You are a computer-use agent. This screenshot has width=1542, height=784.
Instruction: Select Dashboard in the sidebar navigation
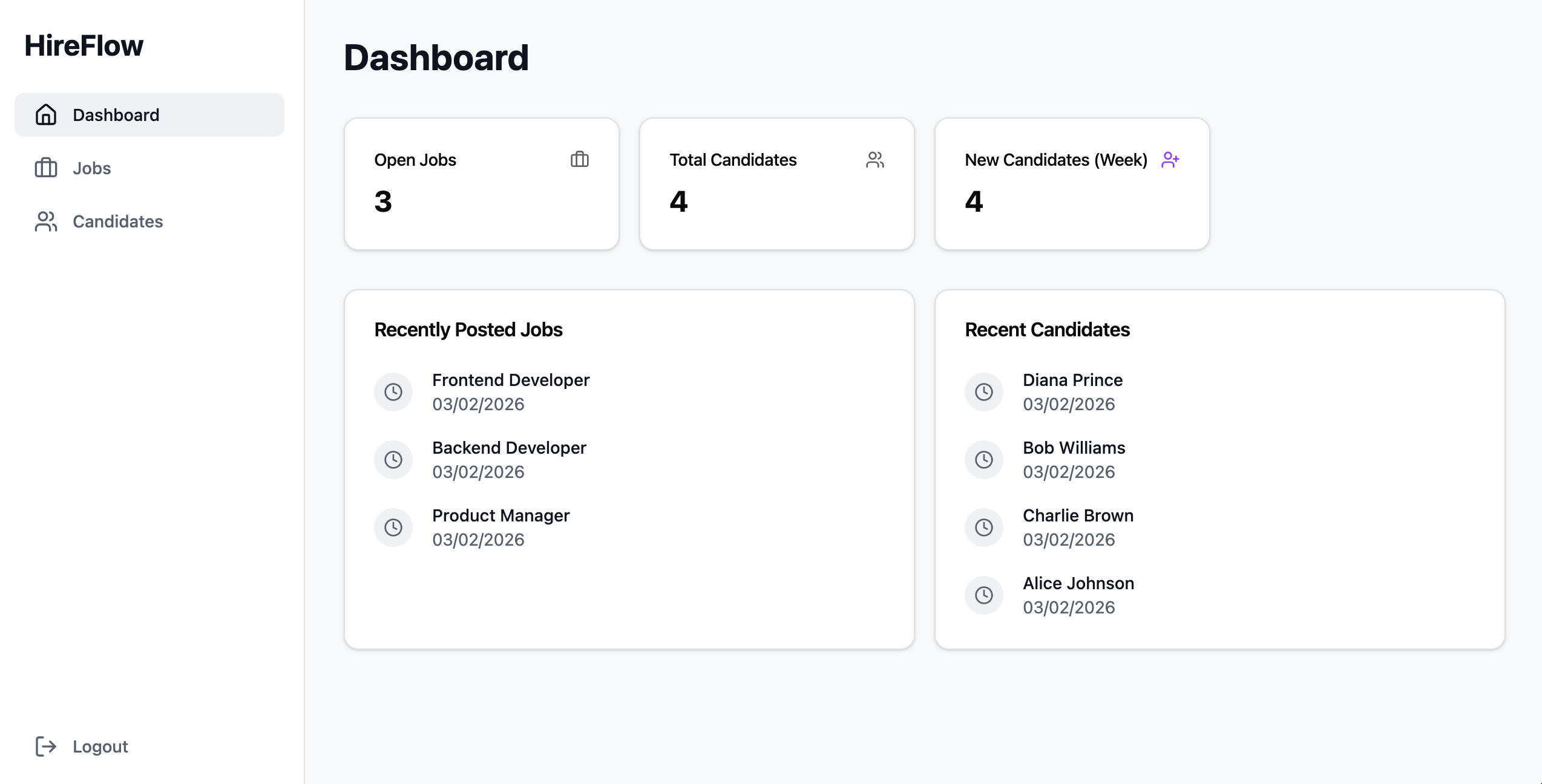tap(149, 114)
